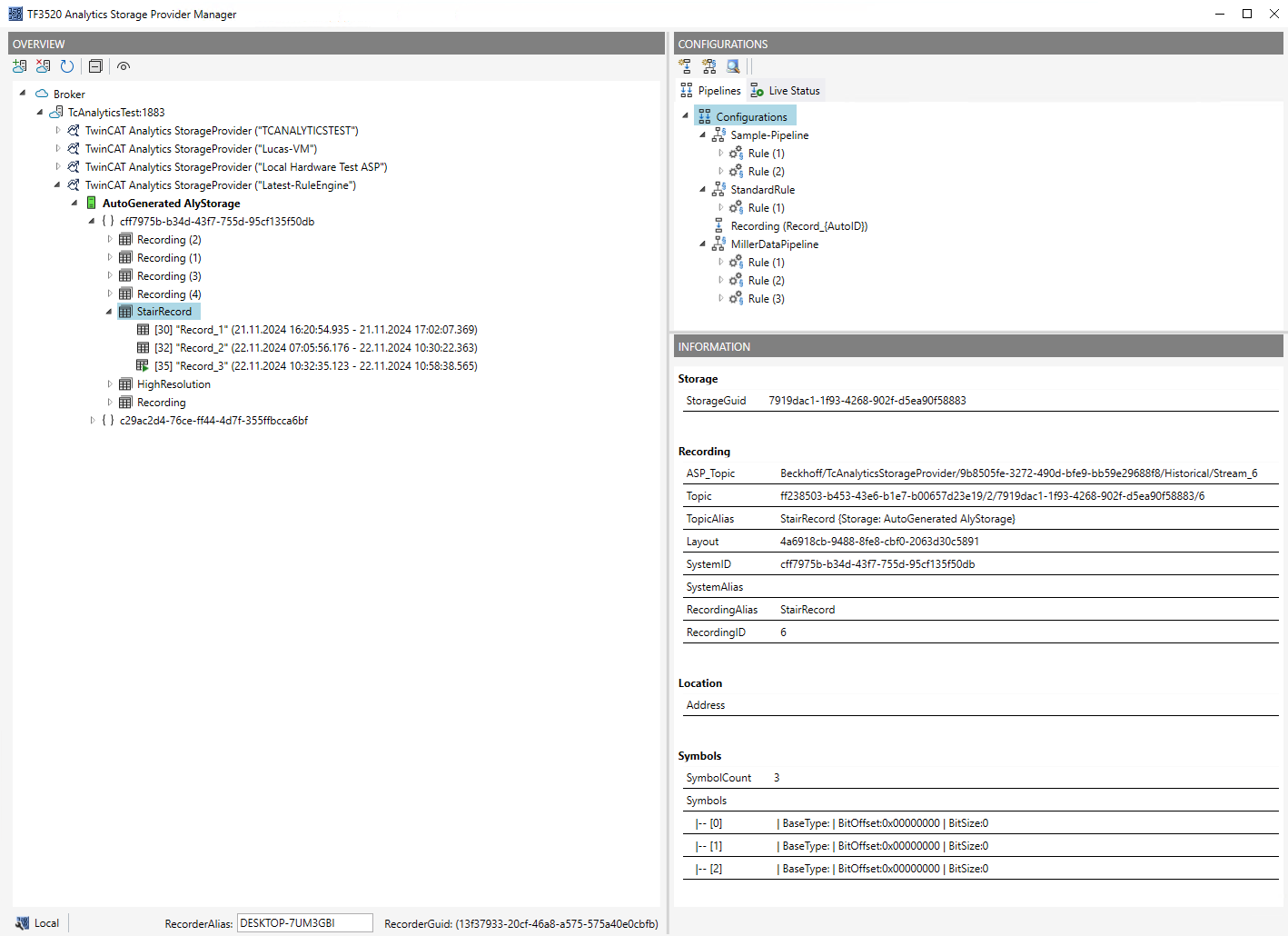Click the Local status bar icon
Viewport: 1288px width, 936px height.
click(x=23, y=923)
